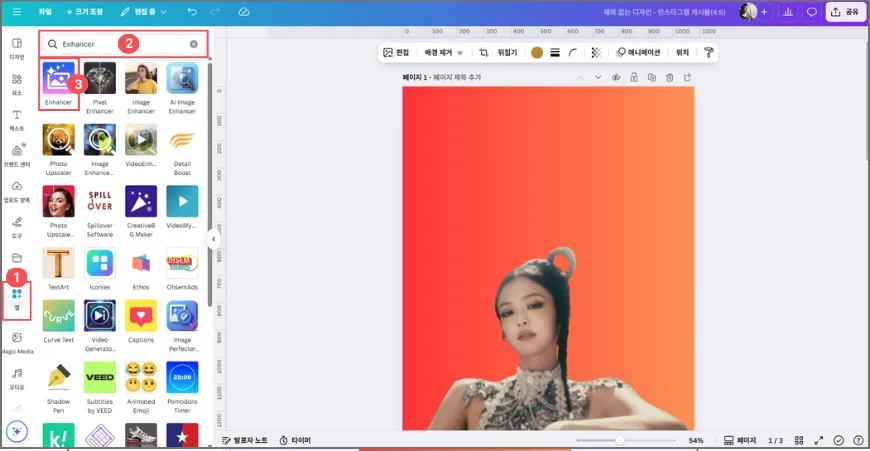
Task: Open the golden border color swatch
Action: tap(537, 52)
